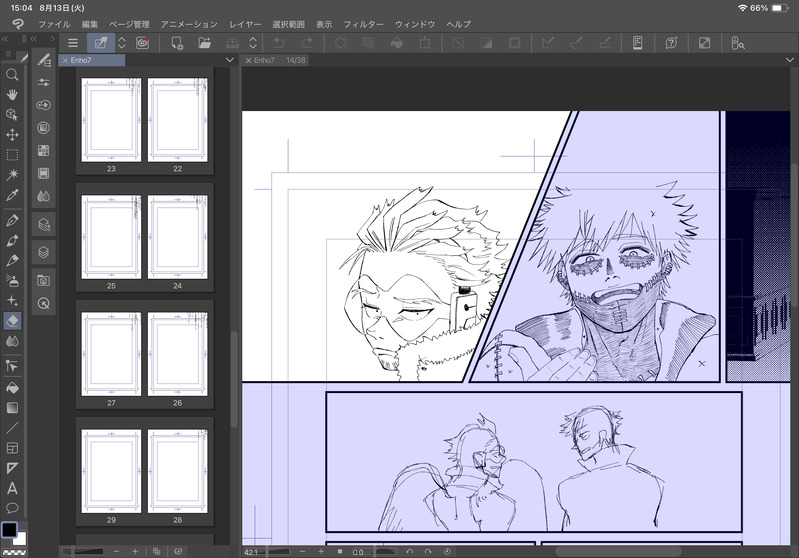Select the Decoration sparkle tool
The height and width of the screenshot is (558, 799).
12,301
